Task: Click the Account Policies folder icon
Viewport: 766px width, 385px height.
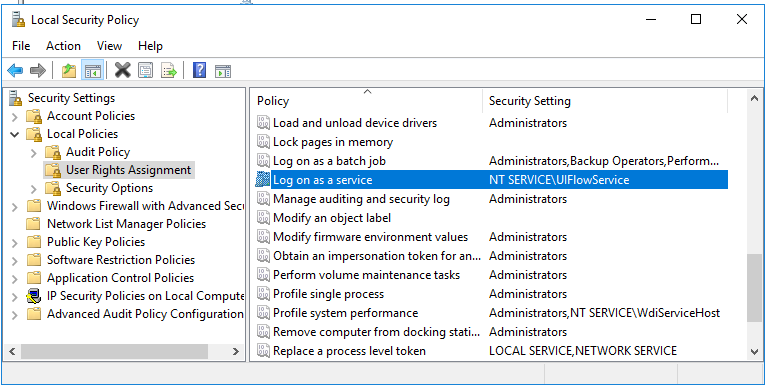Action: pyautogui.click(x=35, y=116)
